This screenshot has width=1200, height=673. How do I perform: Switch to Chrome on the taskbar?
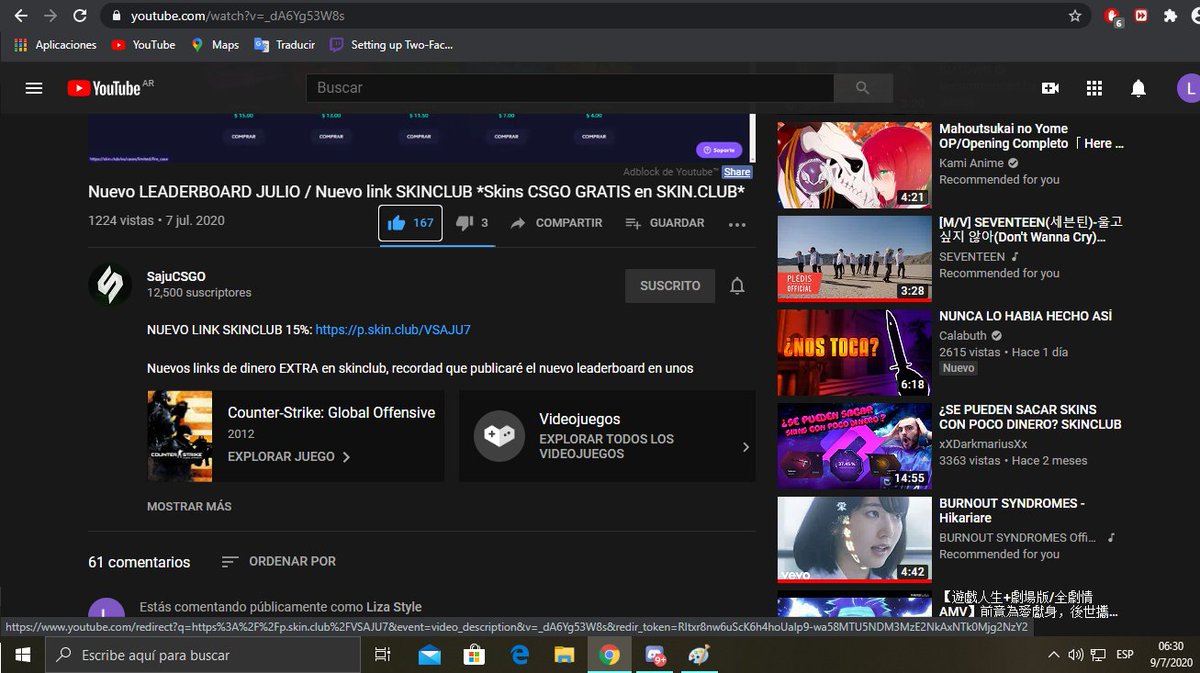pos(609,655)
